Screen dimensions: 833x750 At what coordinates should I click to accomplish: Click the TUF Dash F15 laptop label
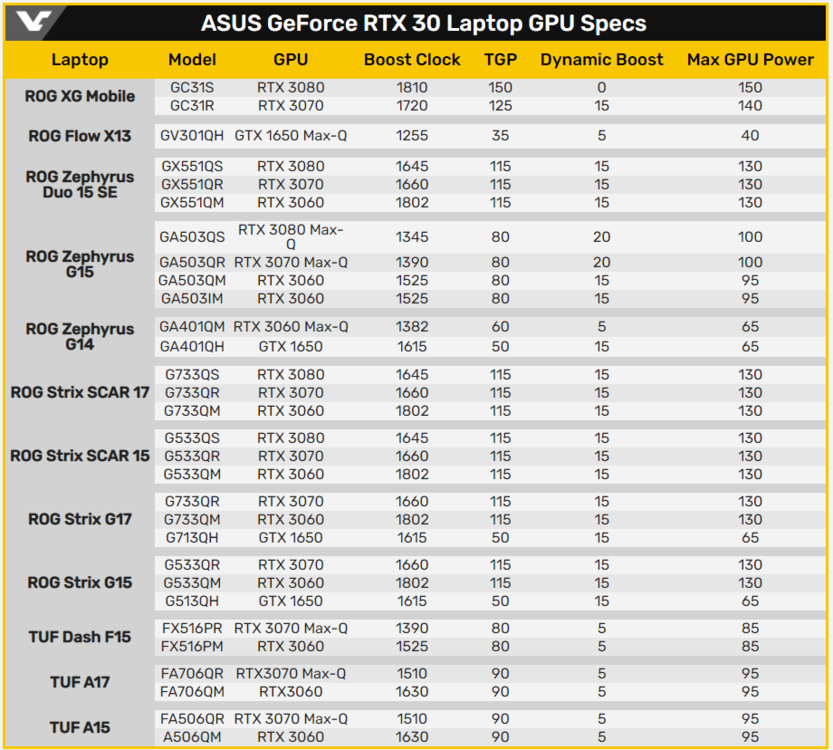click(80, 637)
